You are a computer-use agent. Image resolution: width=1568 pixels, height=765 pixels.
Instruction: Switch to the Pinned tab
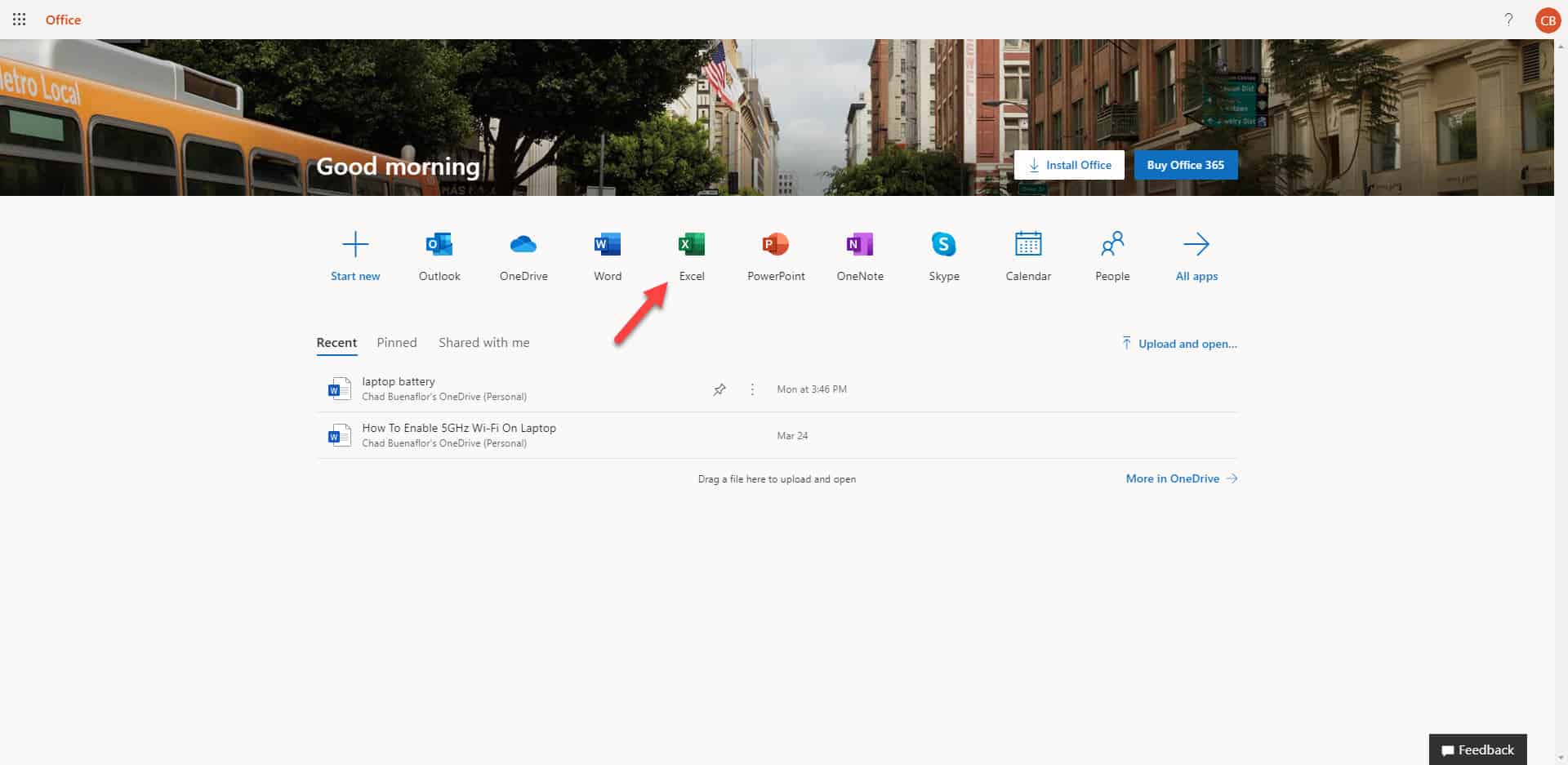[397, 343]
